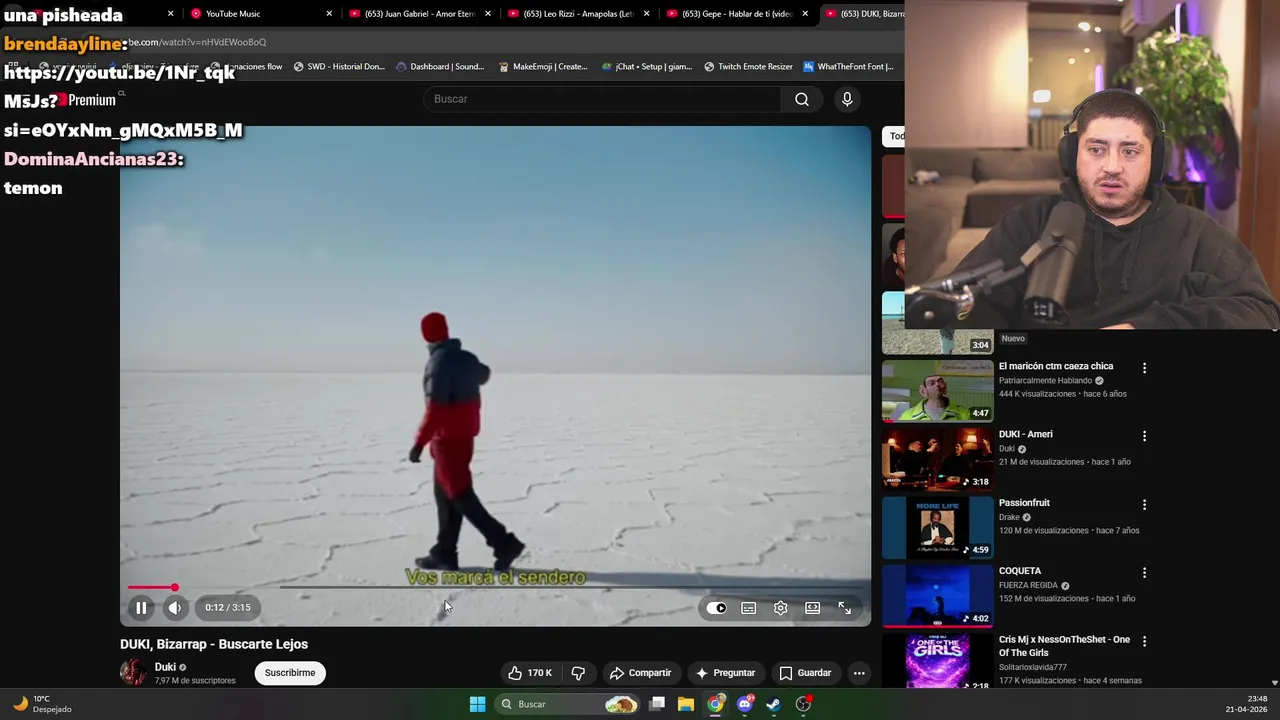Like the video with 170 K thumbs up
Viewport: 1280px width, 720px height.
click(529, 673)
